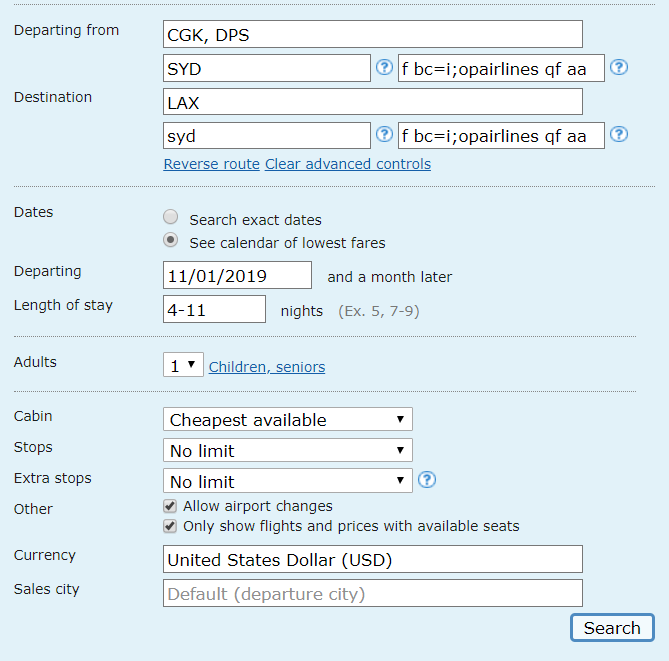This screenshot has width=669, height=661.
Task: Click help icon beside destination syd routing field
Action: pyautogui.click(x=383, y=135)
